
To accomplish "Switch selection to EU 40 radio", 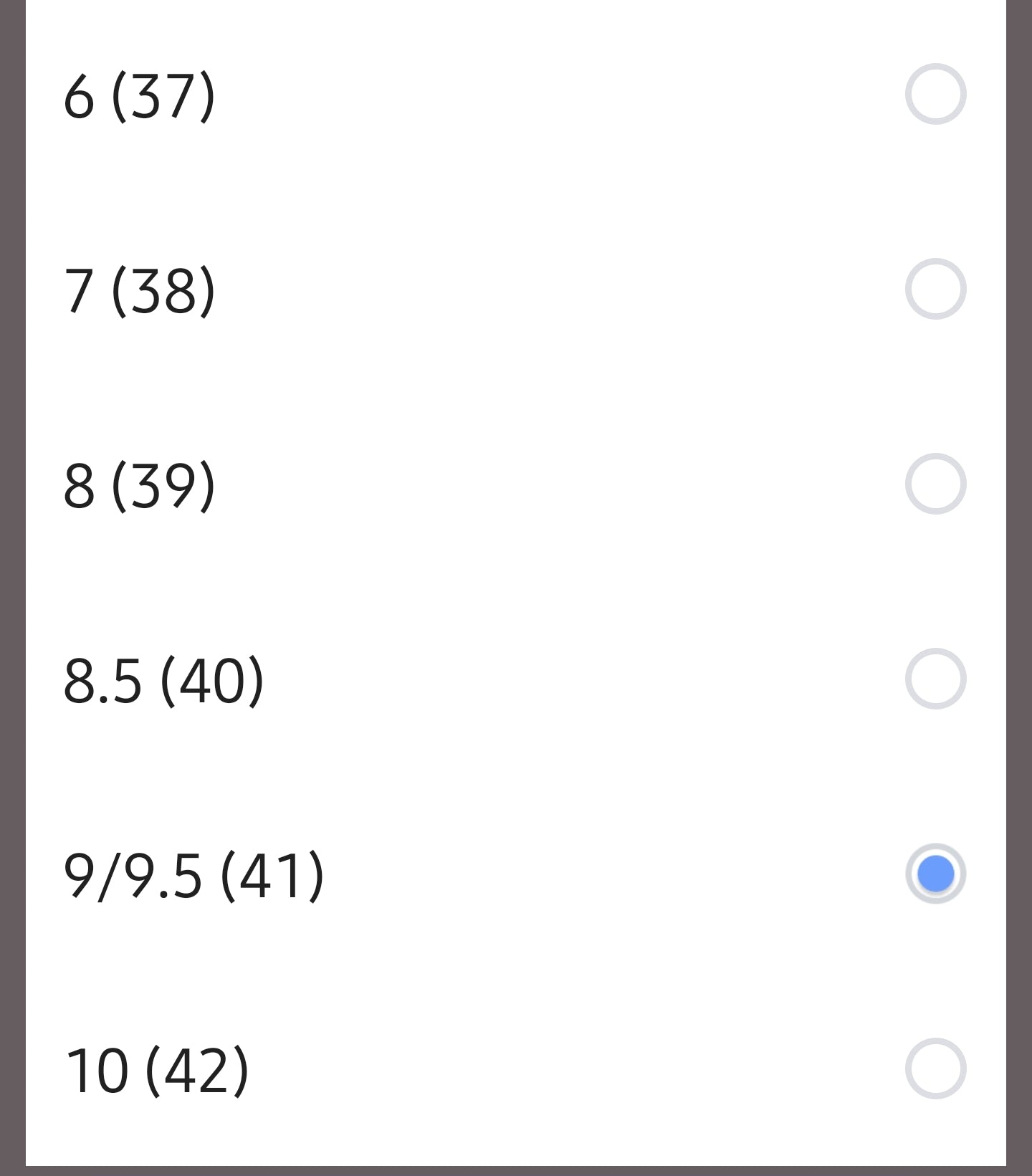I will (x=935, y=679).
